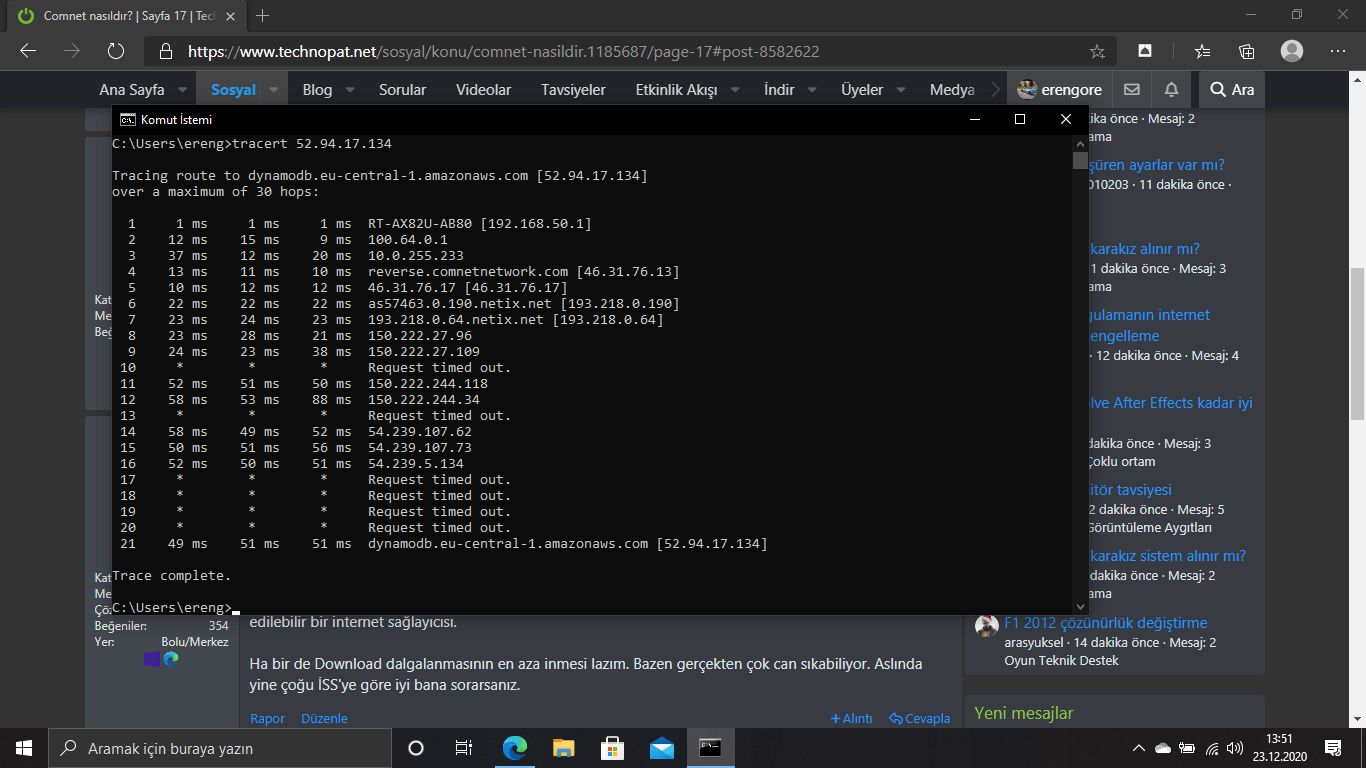Open the Windows Start menu
Screen dimensions: 1366x768
pyautogui.click(x=24, y=748)
